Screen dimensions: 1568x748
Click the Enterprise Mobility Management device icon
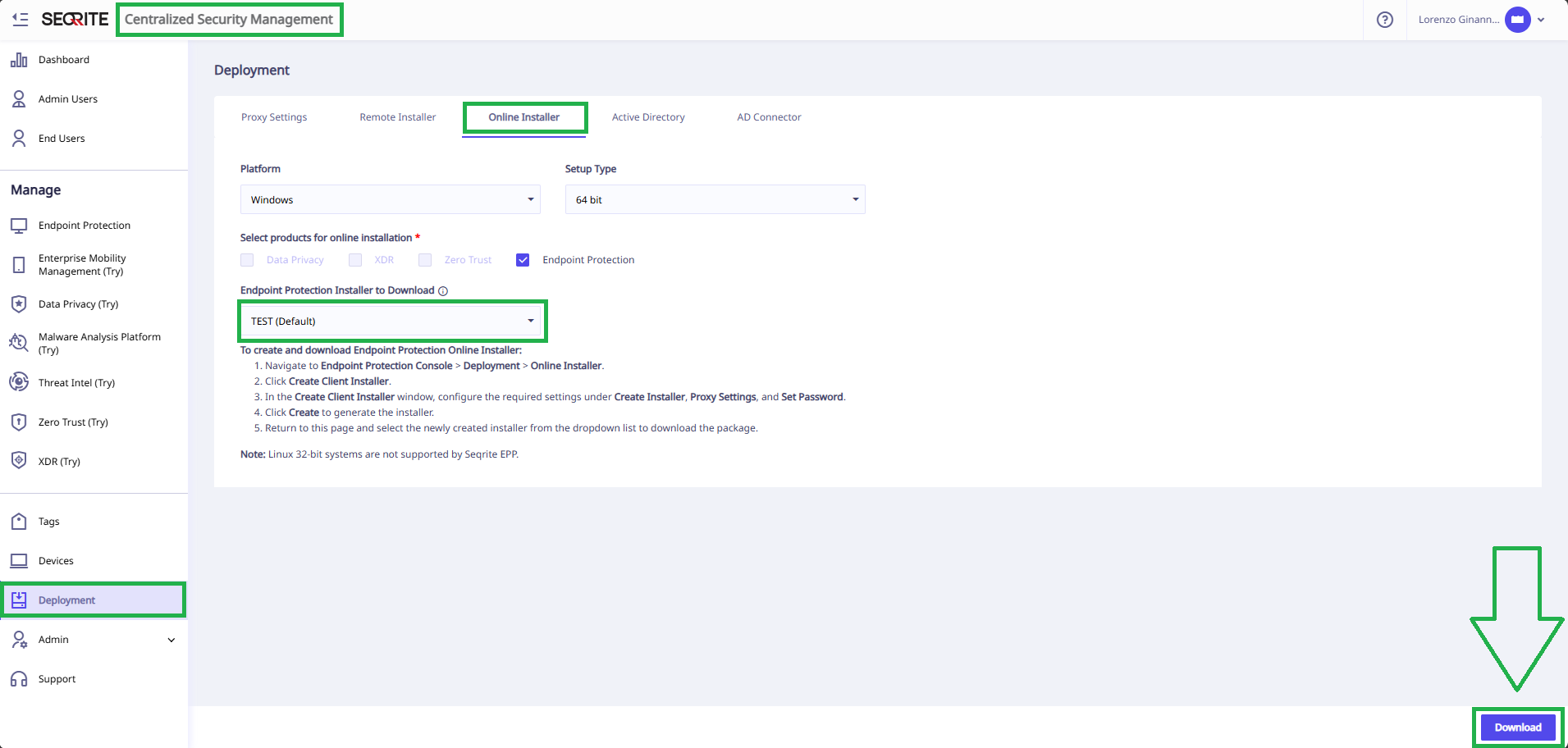click(x=19, y=265)
